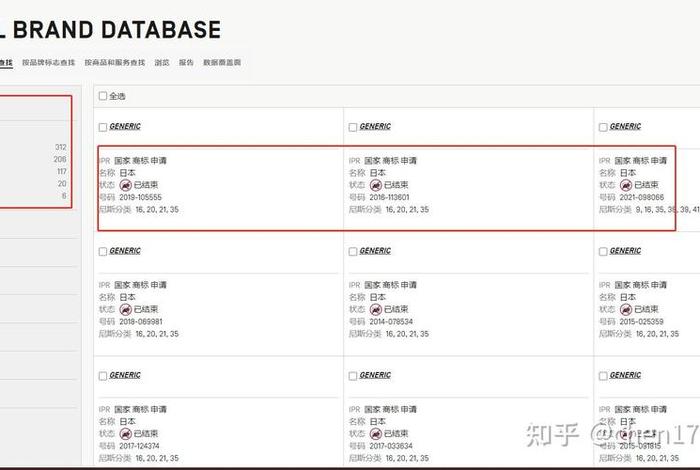Viewport: 700px width, 470px height.
Task: Click the number 2014-078534
Action: [x=391, y=322]
